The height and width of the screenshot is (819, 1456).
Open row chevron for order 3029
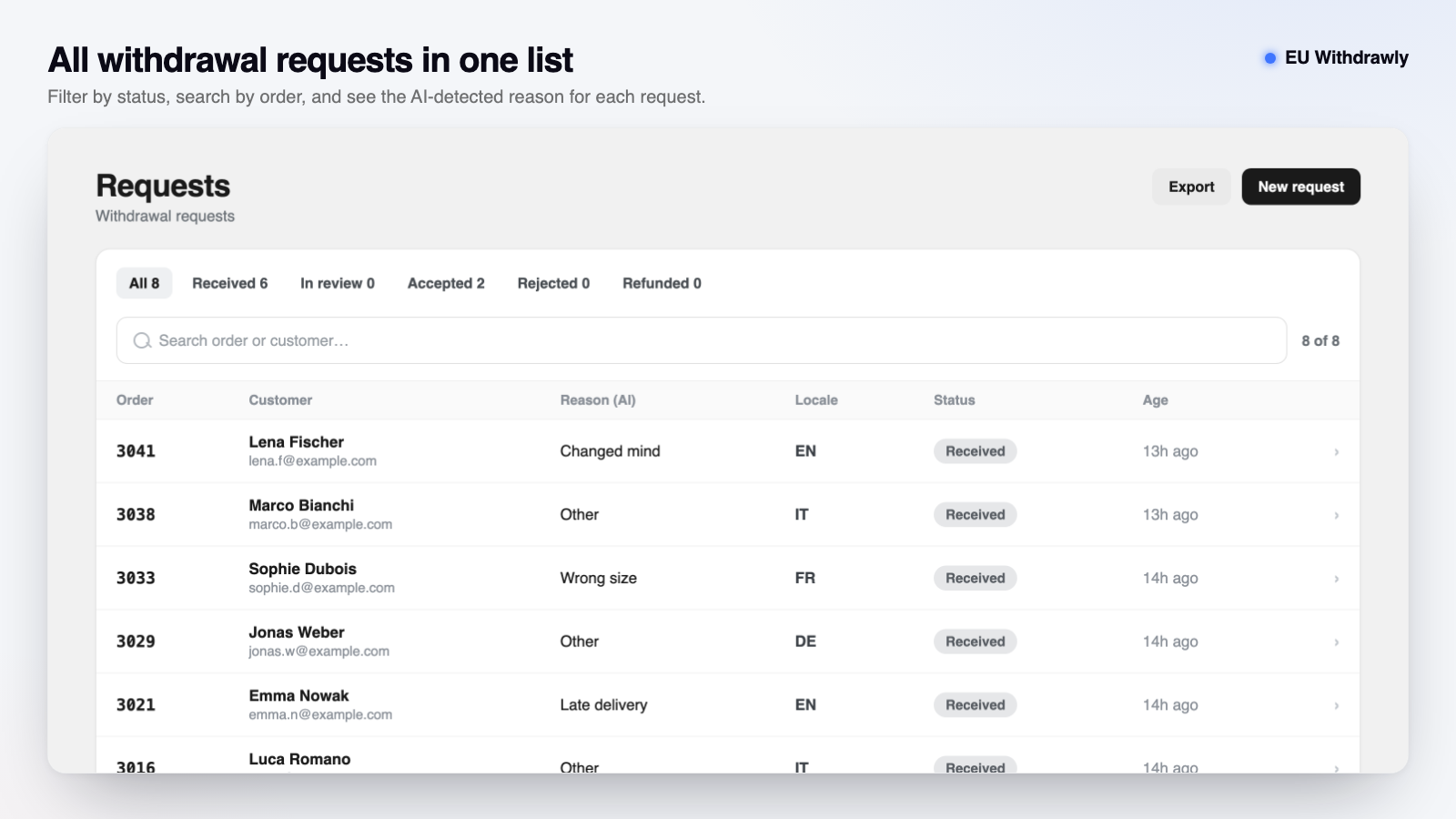click(1336, 642)
